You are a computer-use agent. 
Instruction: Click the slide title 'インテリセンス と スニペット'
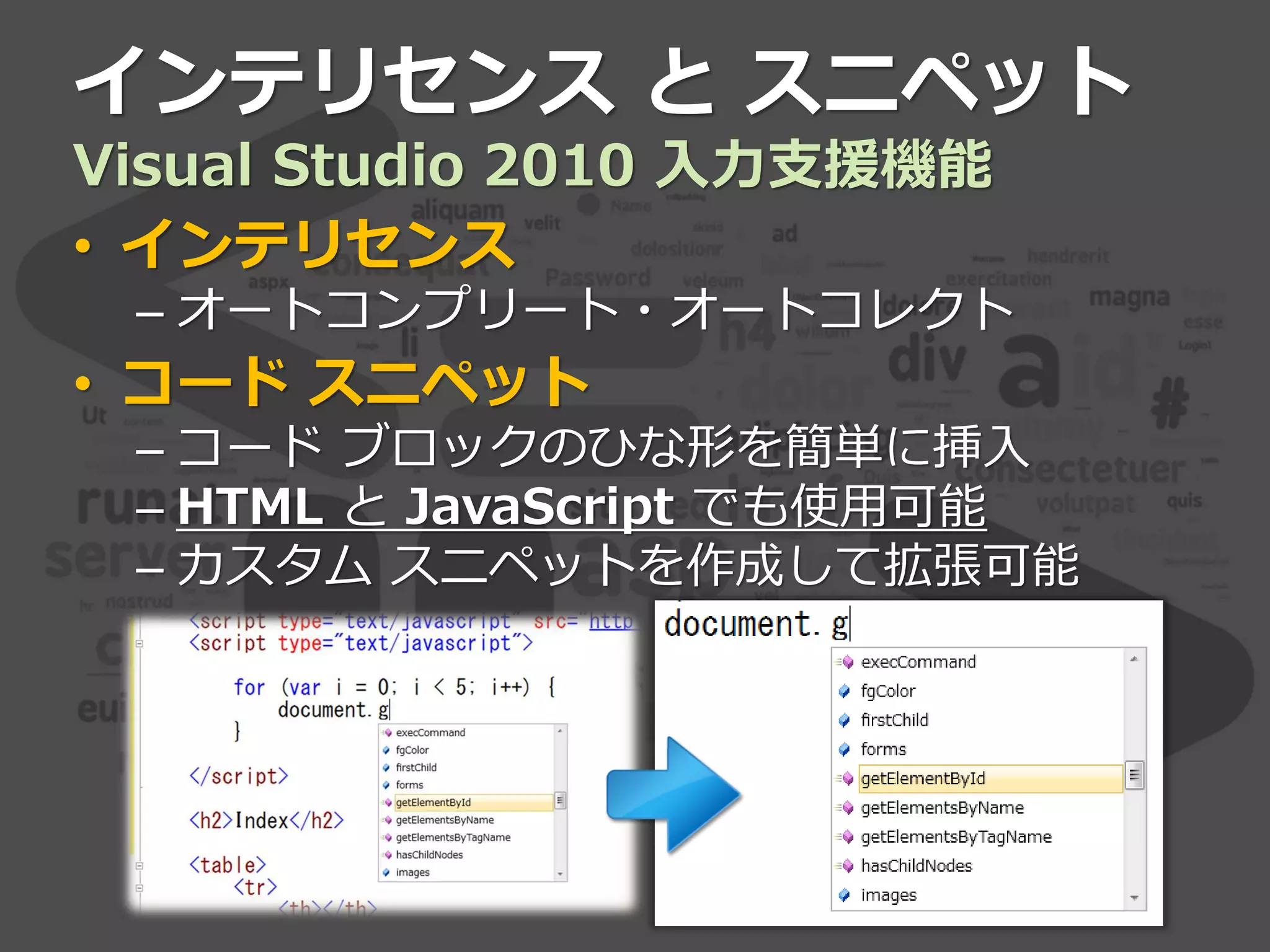pyautogui.click(x=603, y=81)
